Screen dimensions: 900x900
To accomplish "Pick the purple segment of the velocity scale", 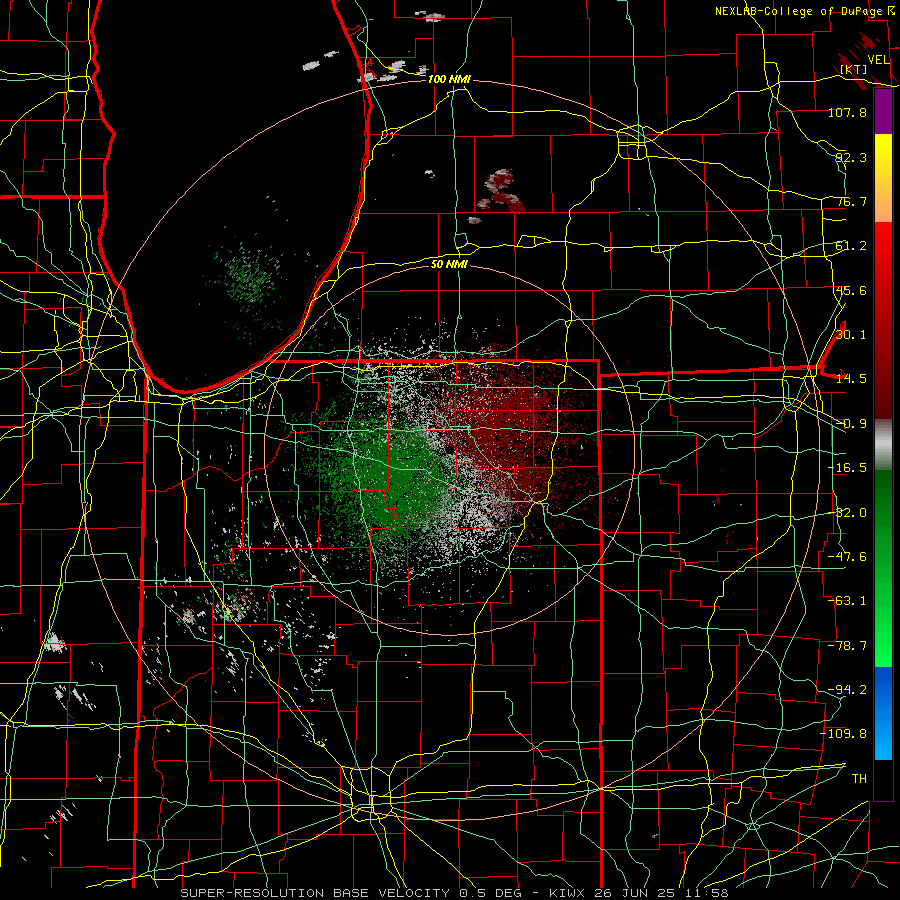I will pyautogui.click(x=883, y=111).
